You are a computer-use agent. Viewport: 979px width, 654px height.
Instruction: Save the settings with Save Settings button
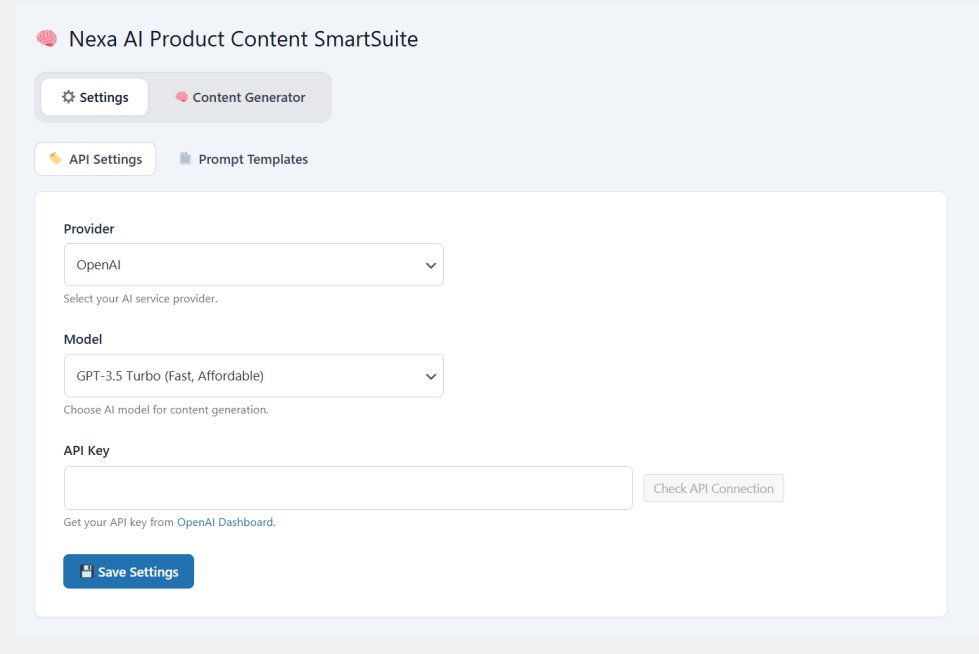tap(129, 572)
